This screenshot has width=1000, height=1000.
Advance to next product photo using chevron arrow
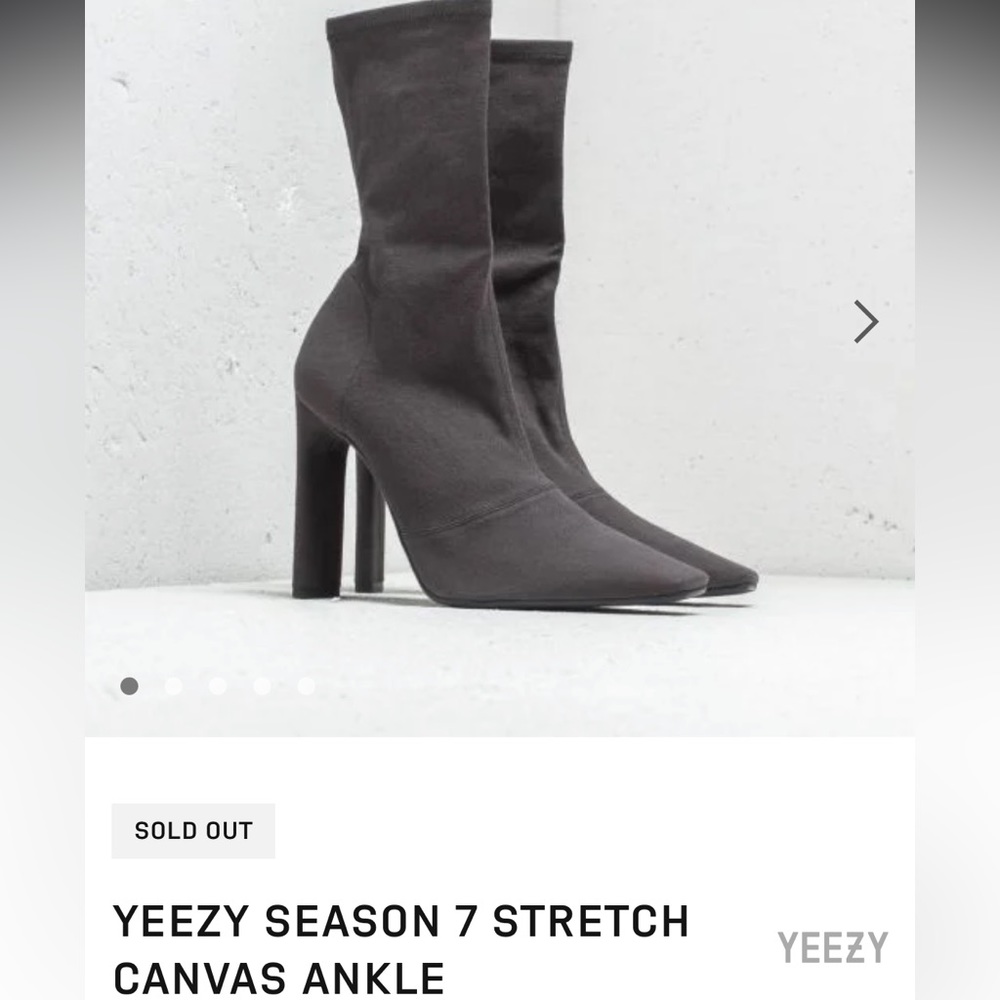(866, 321)
